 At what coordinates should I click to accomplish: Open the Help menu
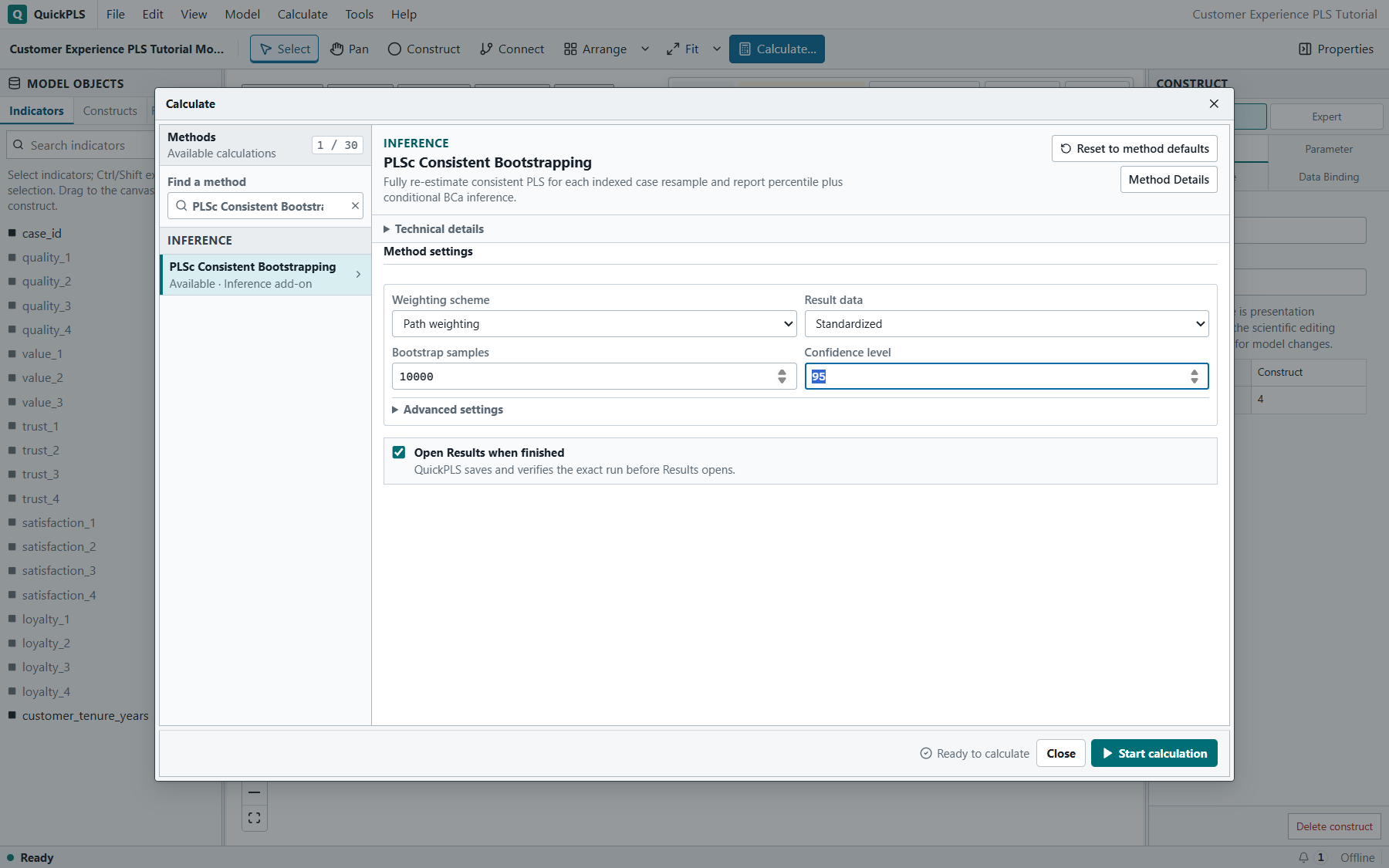click(404, 14)
